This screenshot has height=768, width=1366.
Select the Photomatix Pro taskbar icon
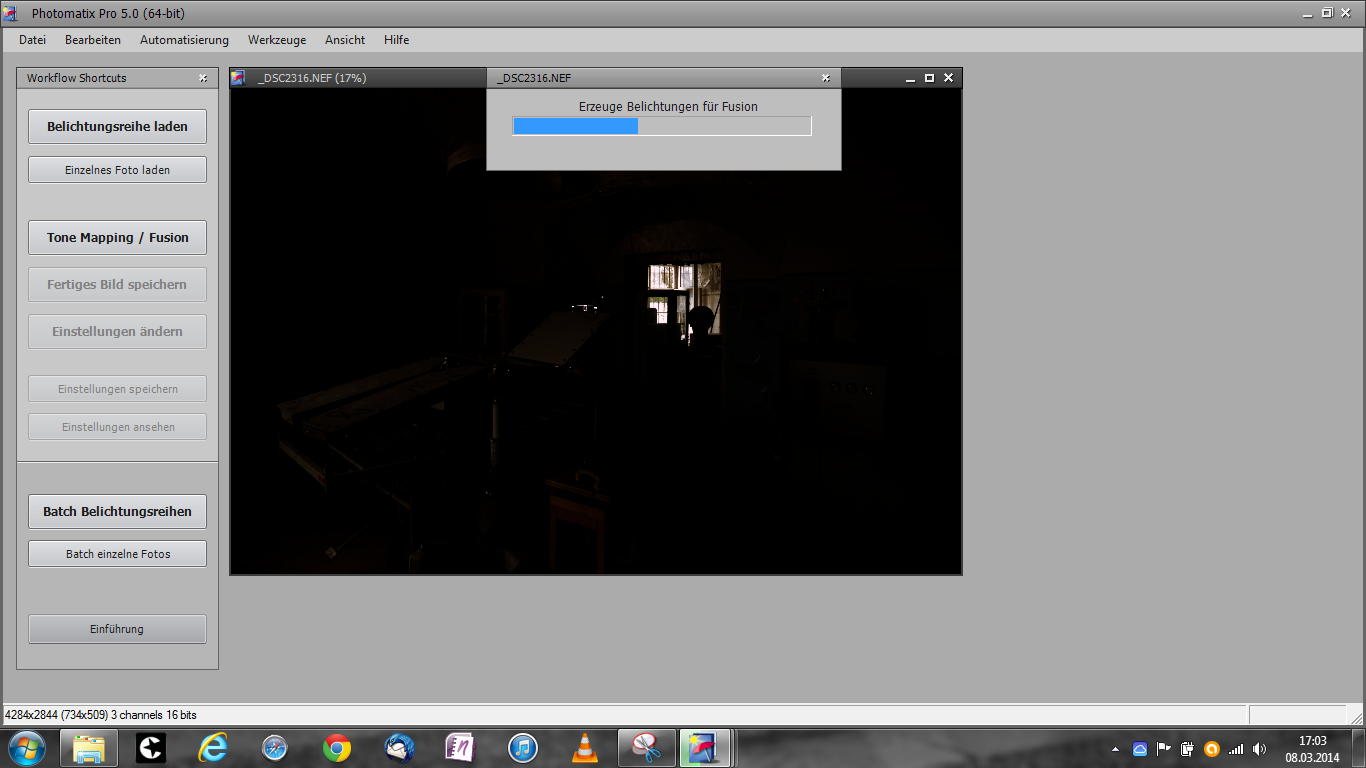706,747
